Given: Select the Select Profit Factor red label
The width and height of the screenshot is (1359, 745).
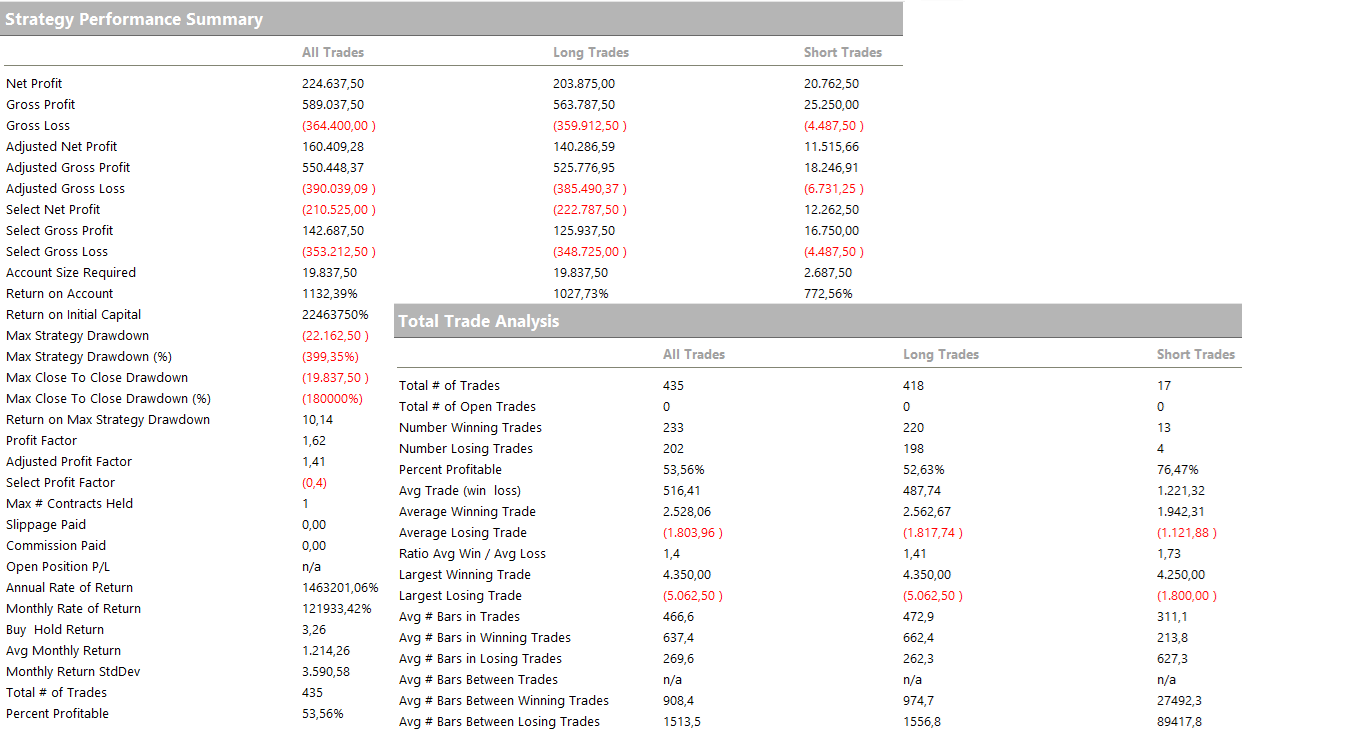Looking at the screenshot, I should coord(60,483).
